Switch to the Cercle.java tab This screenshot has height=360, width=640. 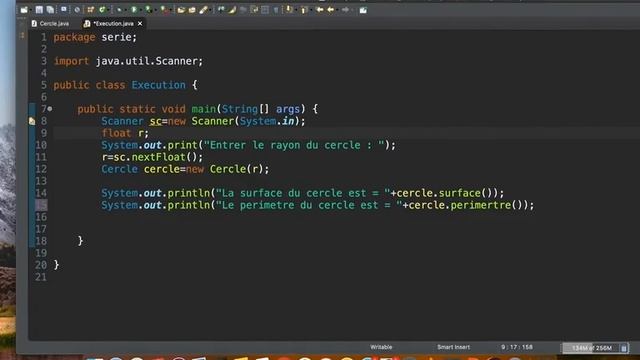50,24
